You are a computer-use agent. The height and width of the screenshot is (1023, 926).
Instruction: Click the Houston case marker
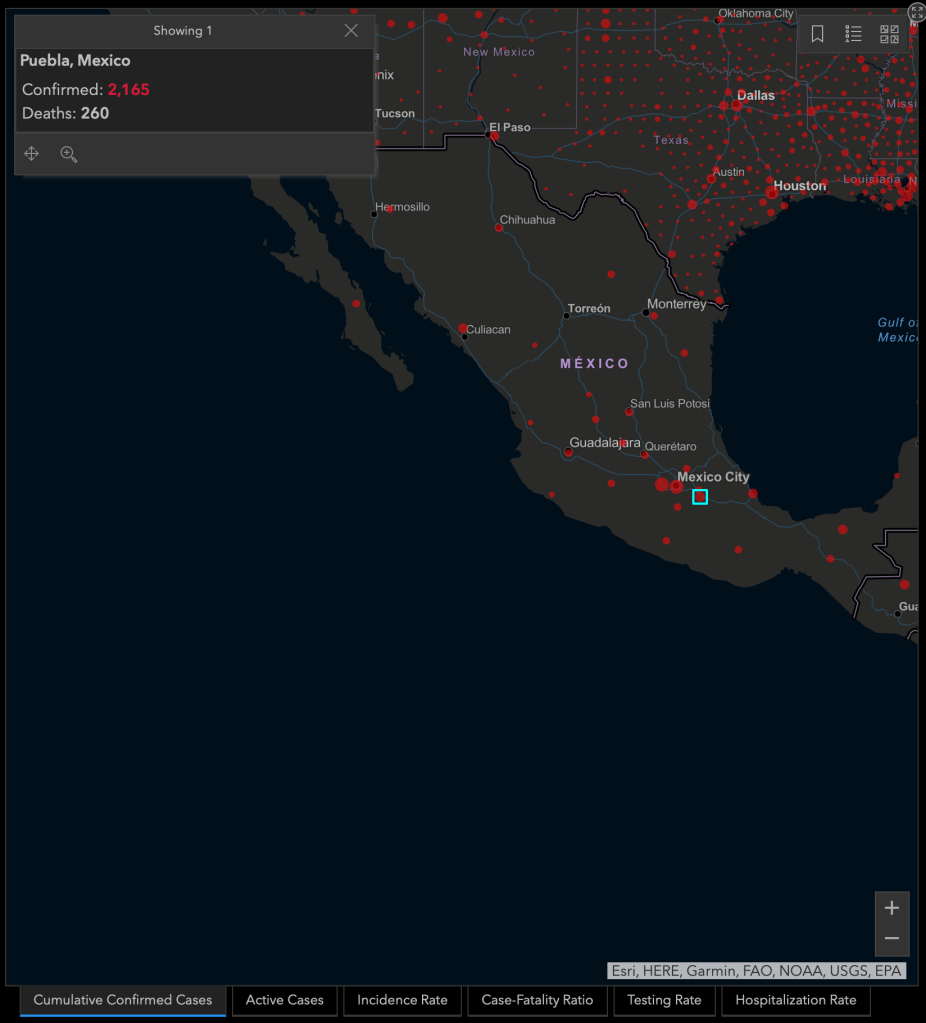(x=773, y=191)
